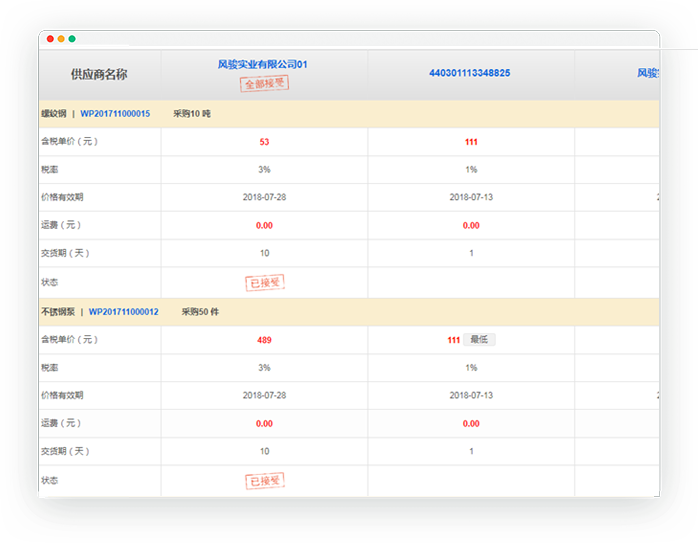Viewport: 698px width, 543px height.
Task: Select 螺纹钢 product name
Action: tap(54, 113)
